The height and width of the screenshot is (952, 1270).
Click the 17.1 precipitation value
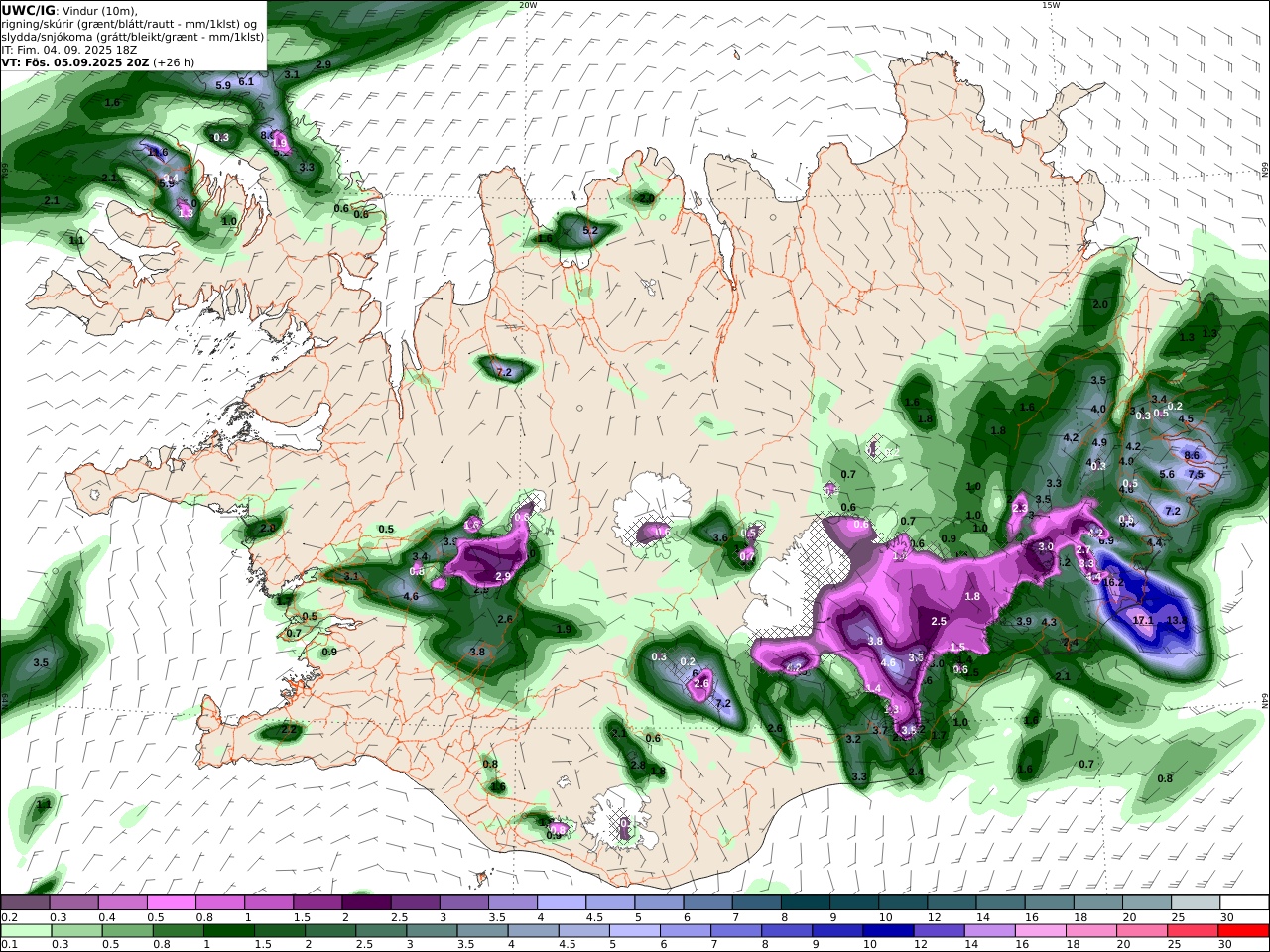[x=1142, y=620]
